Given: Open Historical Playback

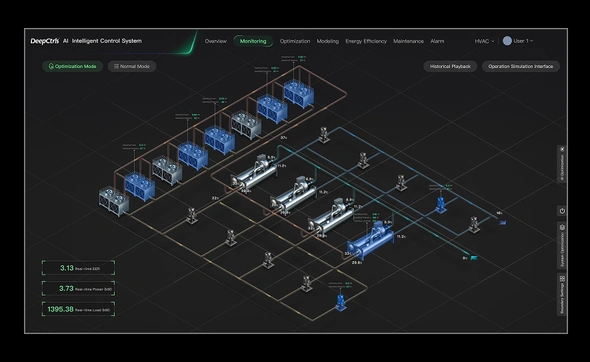Looking at the screenshot, I should [450, 66].
